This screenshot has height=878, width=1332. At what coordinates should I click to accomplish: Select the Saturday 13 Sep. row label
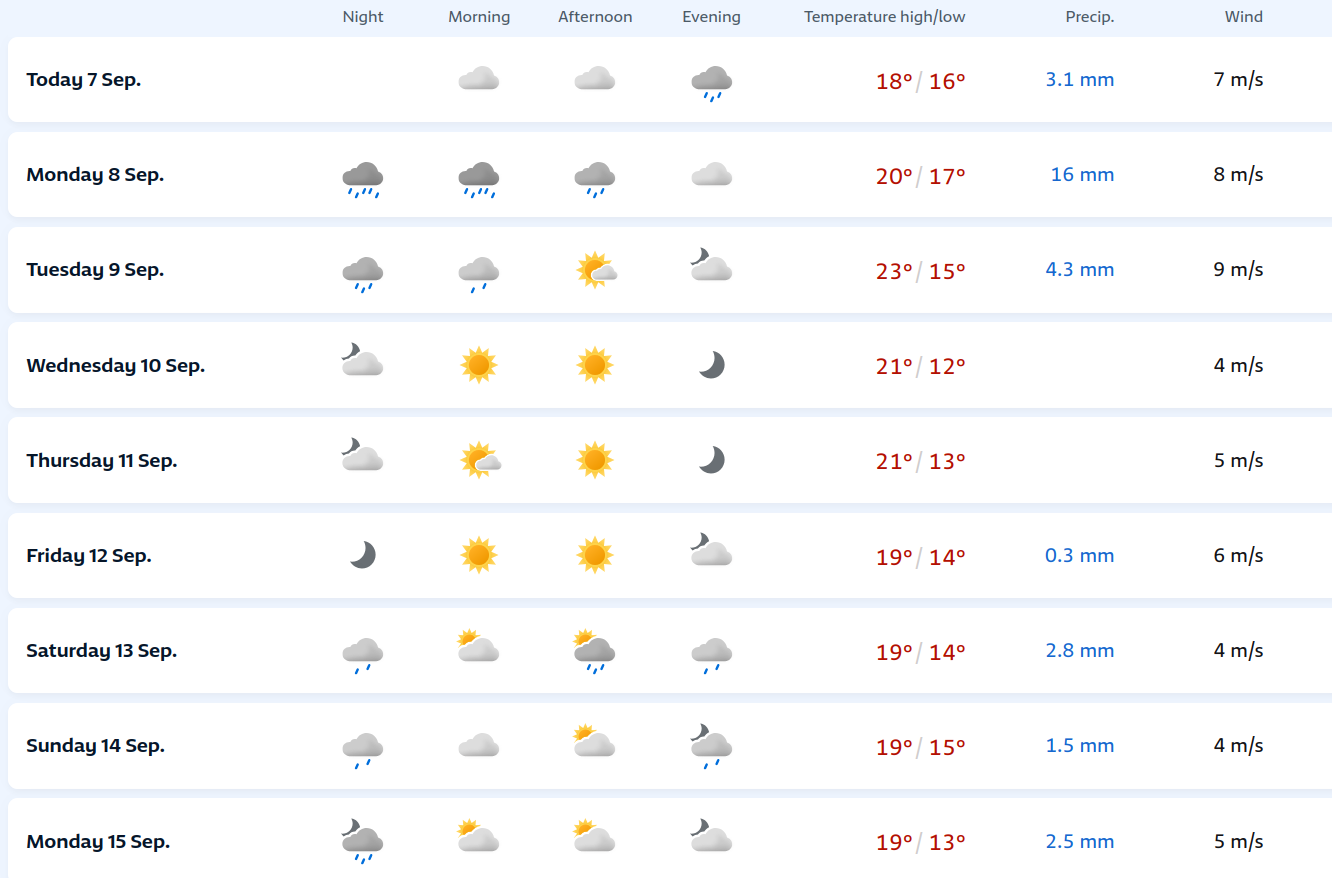(x=102, y=651)
